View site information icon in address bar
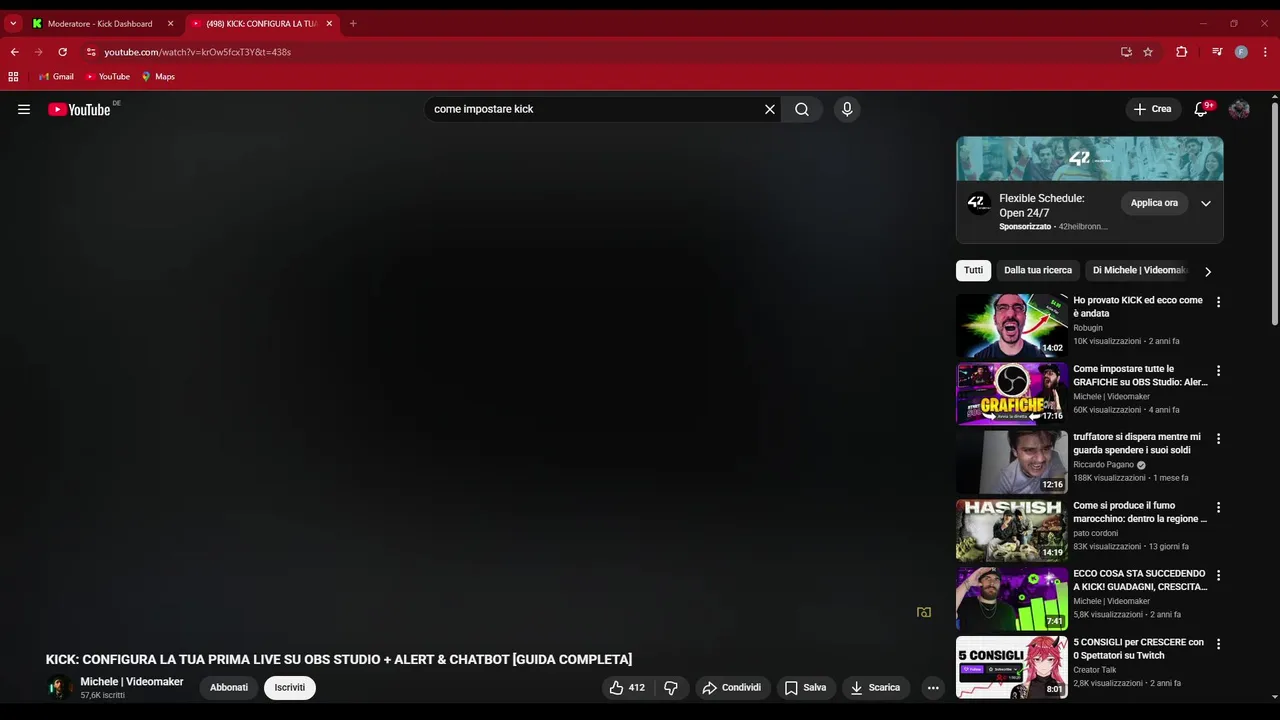This screenshot has width=1280, height=720. tap(91, 52)
